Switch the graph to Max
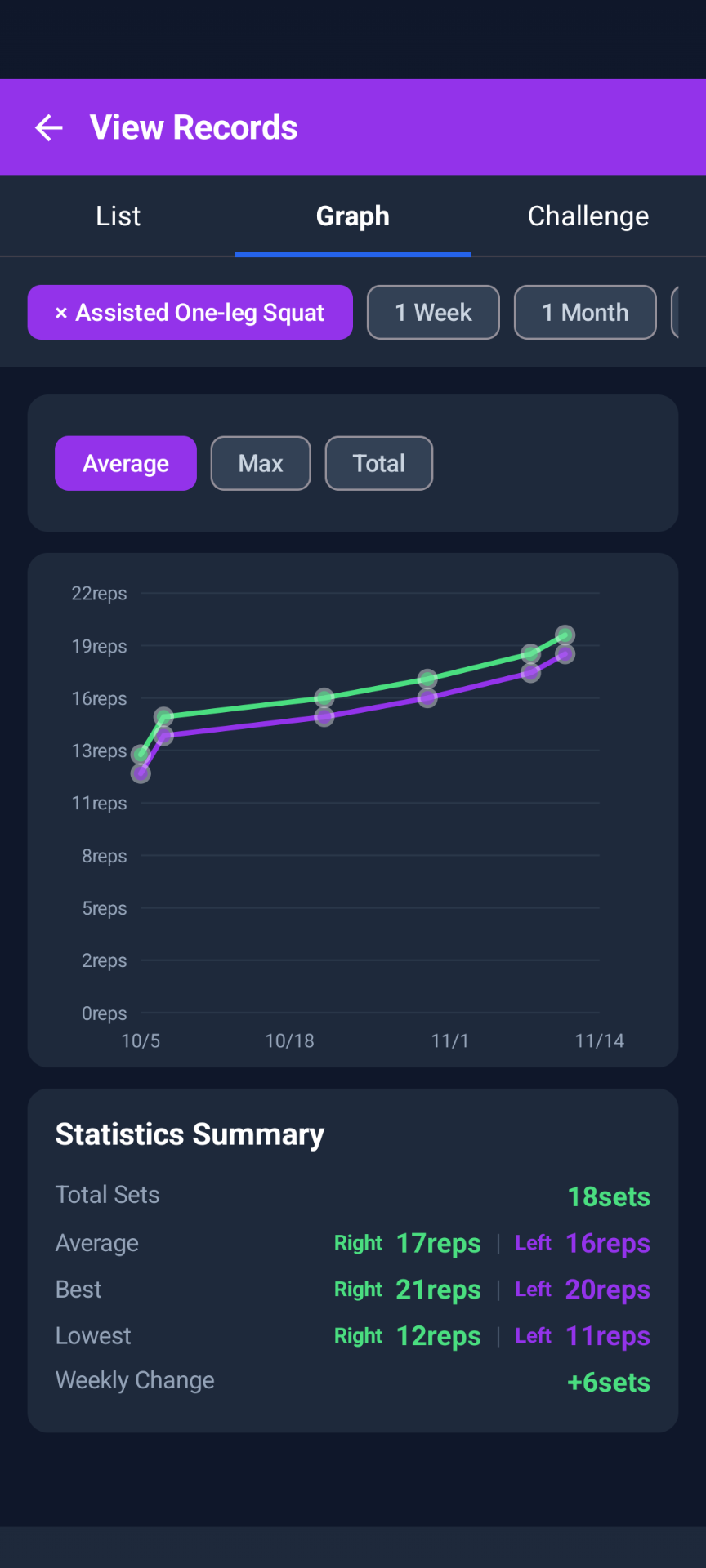This screenshot has height=1568, width=706. (x=261, y=464)
